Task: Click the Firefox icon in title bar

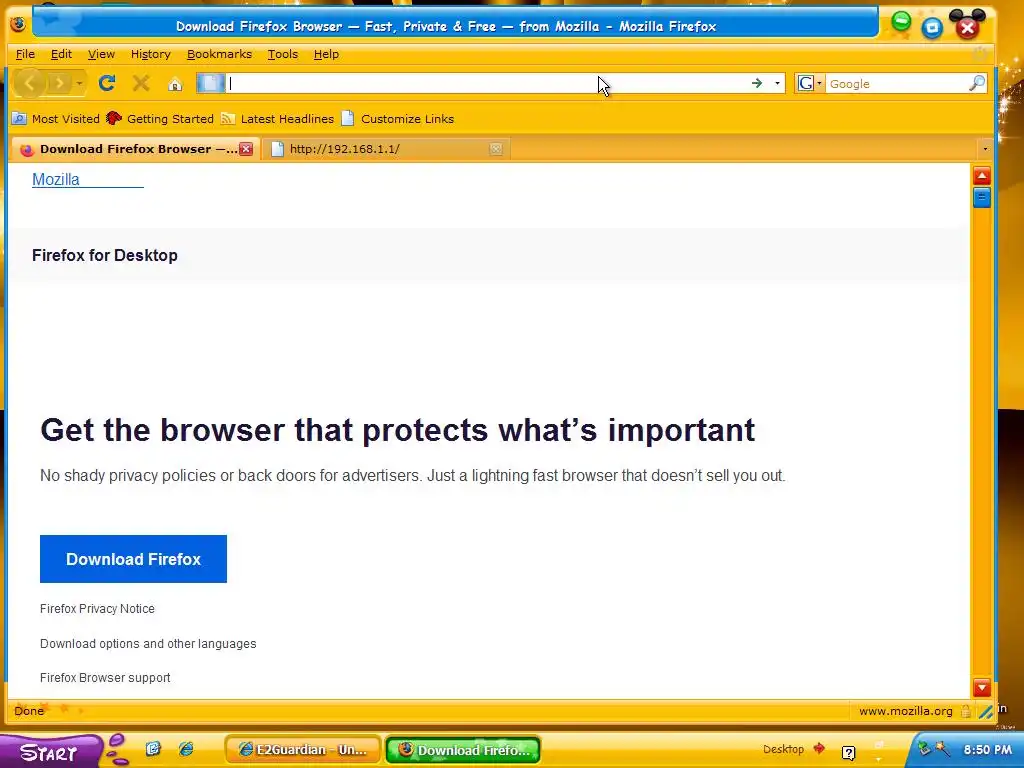Action: pyautogui.click(x=18, y=24)
